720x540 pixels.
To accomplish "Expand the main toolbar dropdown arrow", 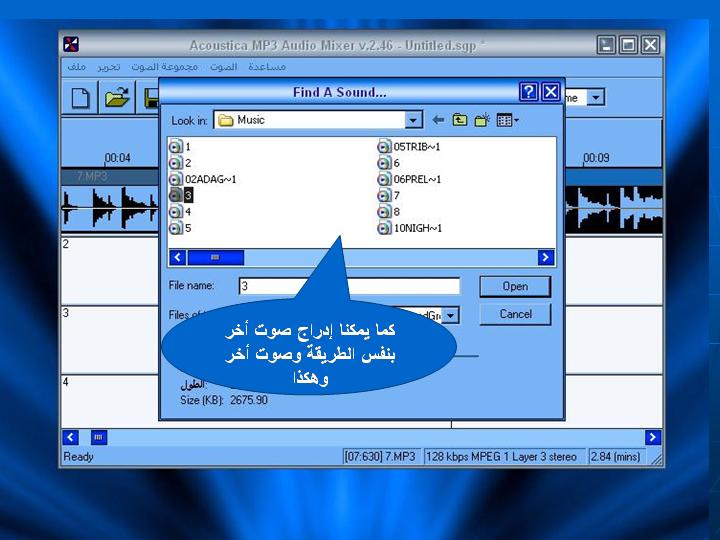I will point(596,97).
